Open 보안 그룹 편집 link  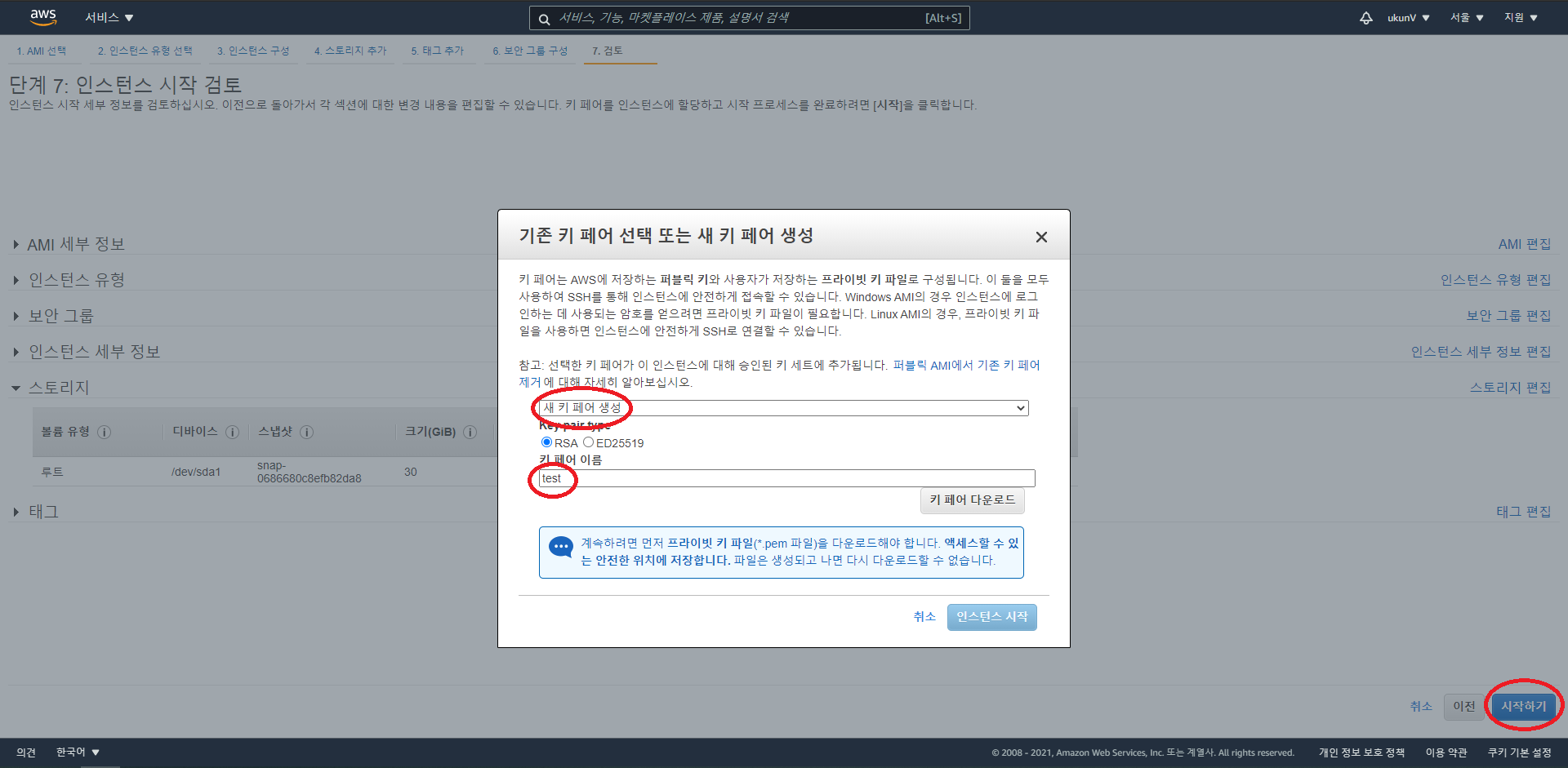(x=1508, y=316)
